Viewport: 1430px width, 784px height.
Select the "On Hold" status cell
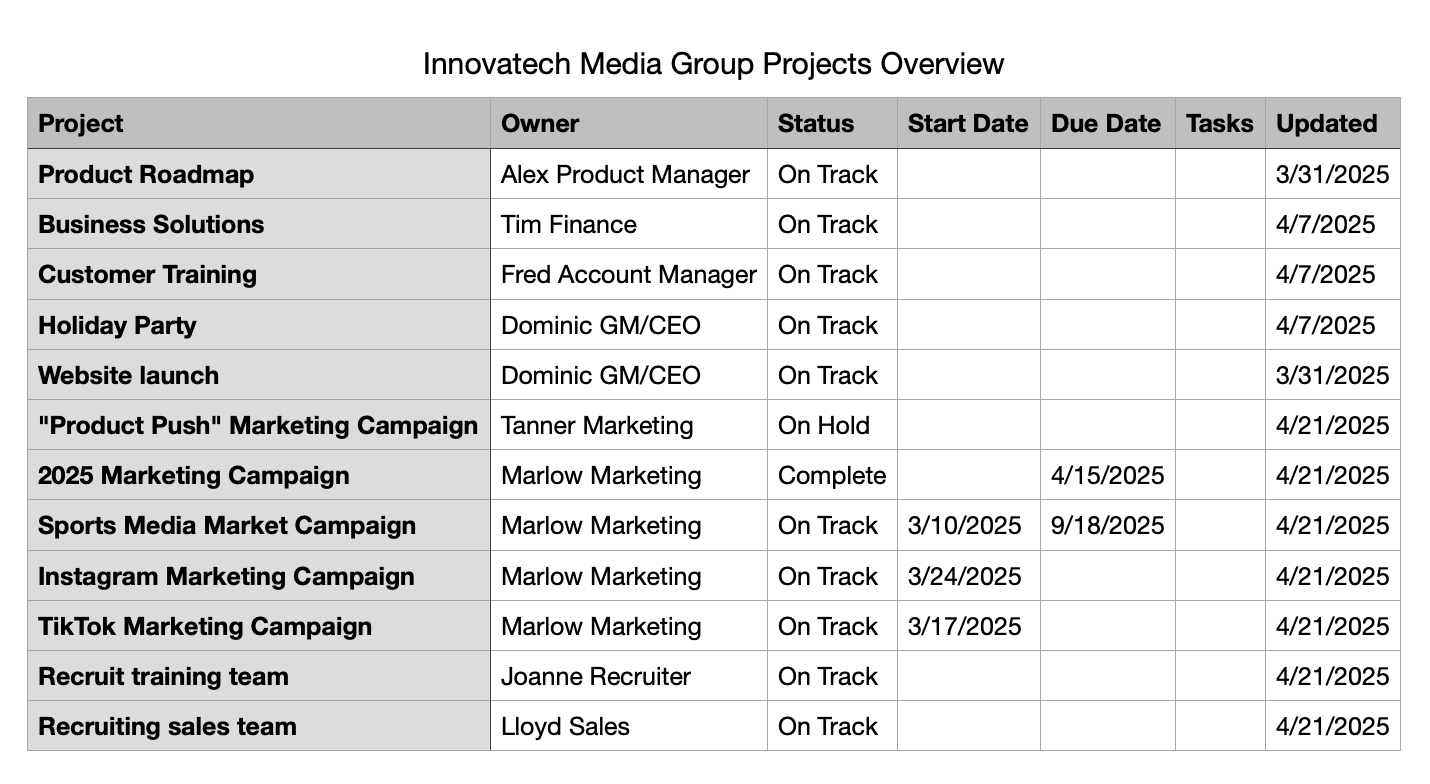[824, 425]
